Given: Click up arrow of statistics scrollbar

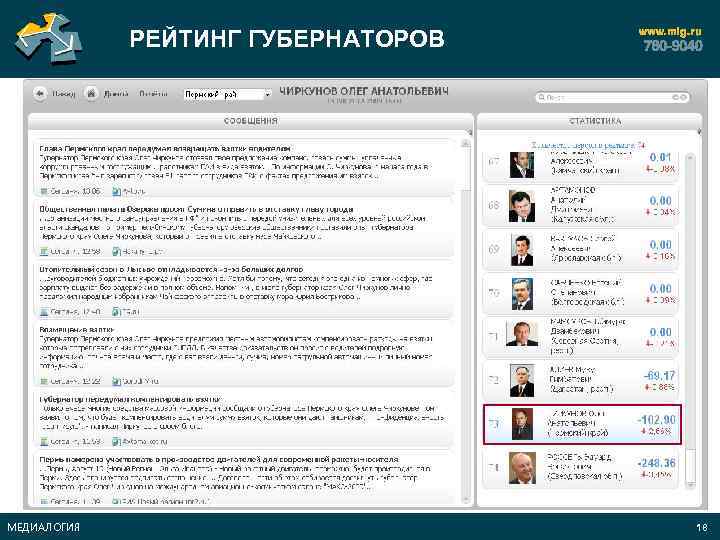Looking at the screenshot, I should point(690,158).
